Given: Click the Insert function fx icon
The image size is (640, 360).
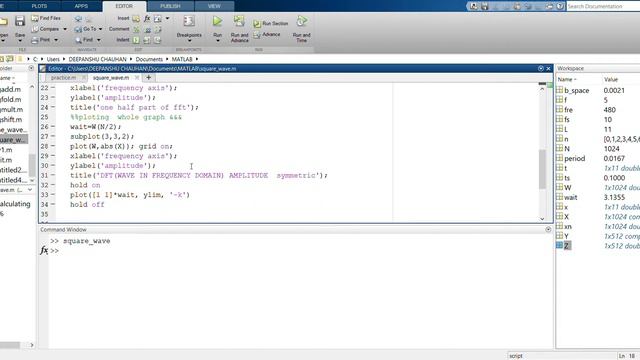Looking at the screenshot, I should [147, 19].
